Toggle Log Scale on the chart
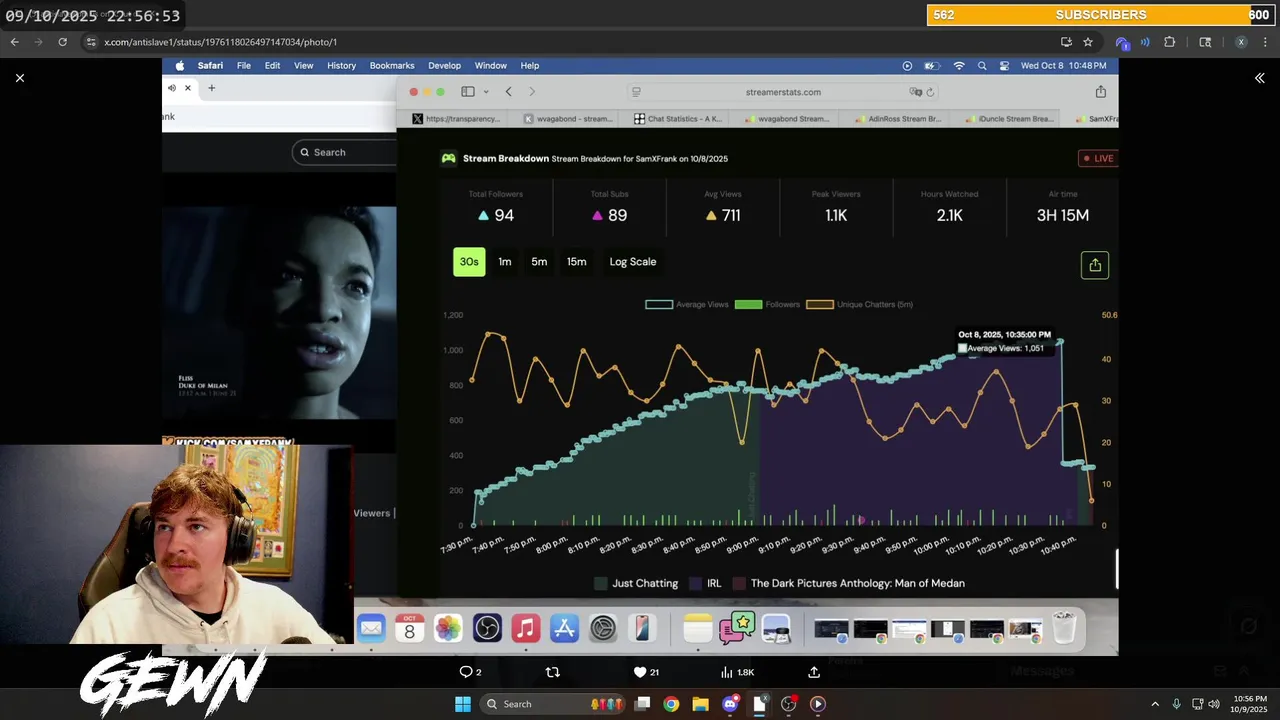The width and height of the screenshot is (1280, 720). coord(633,262)
